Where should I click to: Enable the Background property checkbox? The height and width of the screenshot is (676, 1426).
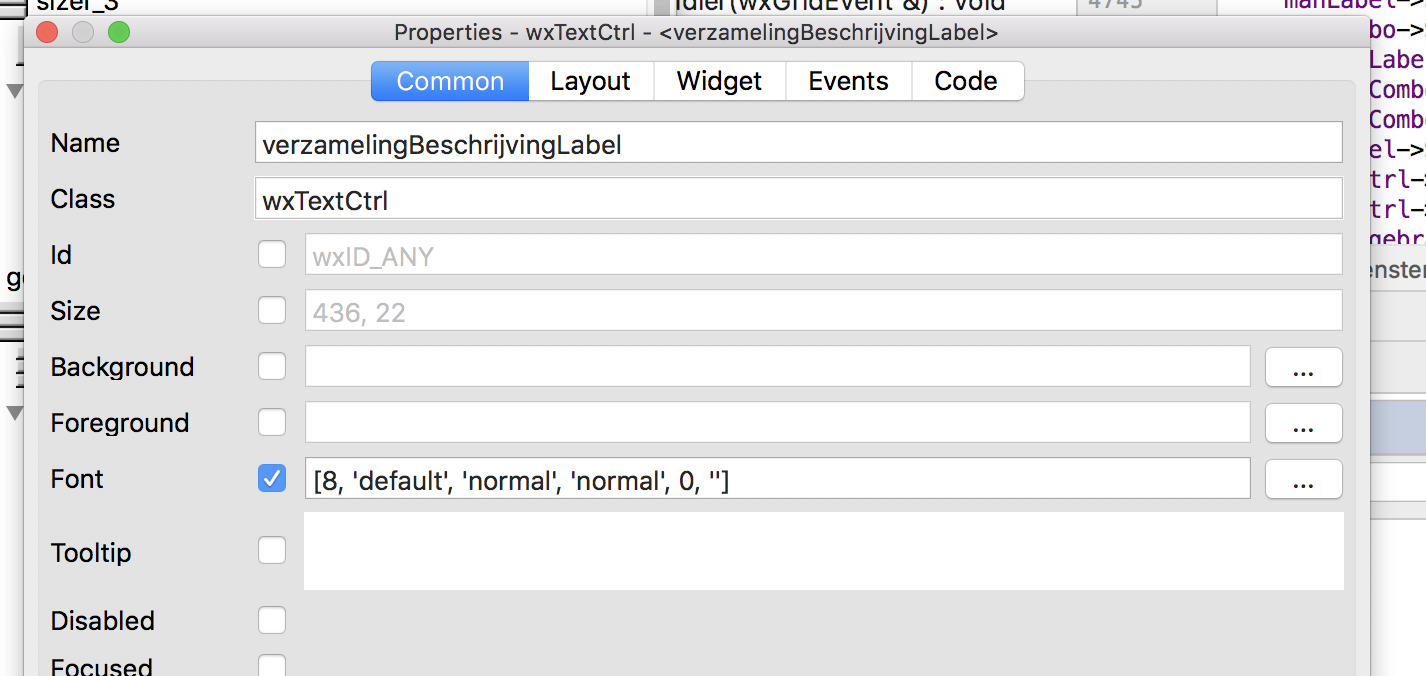(271, 366)
